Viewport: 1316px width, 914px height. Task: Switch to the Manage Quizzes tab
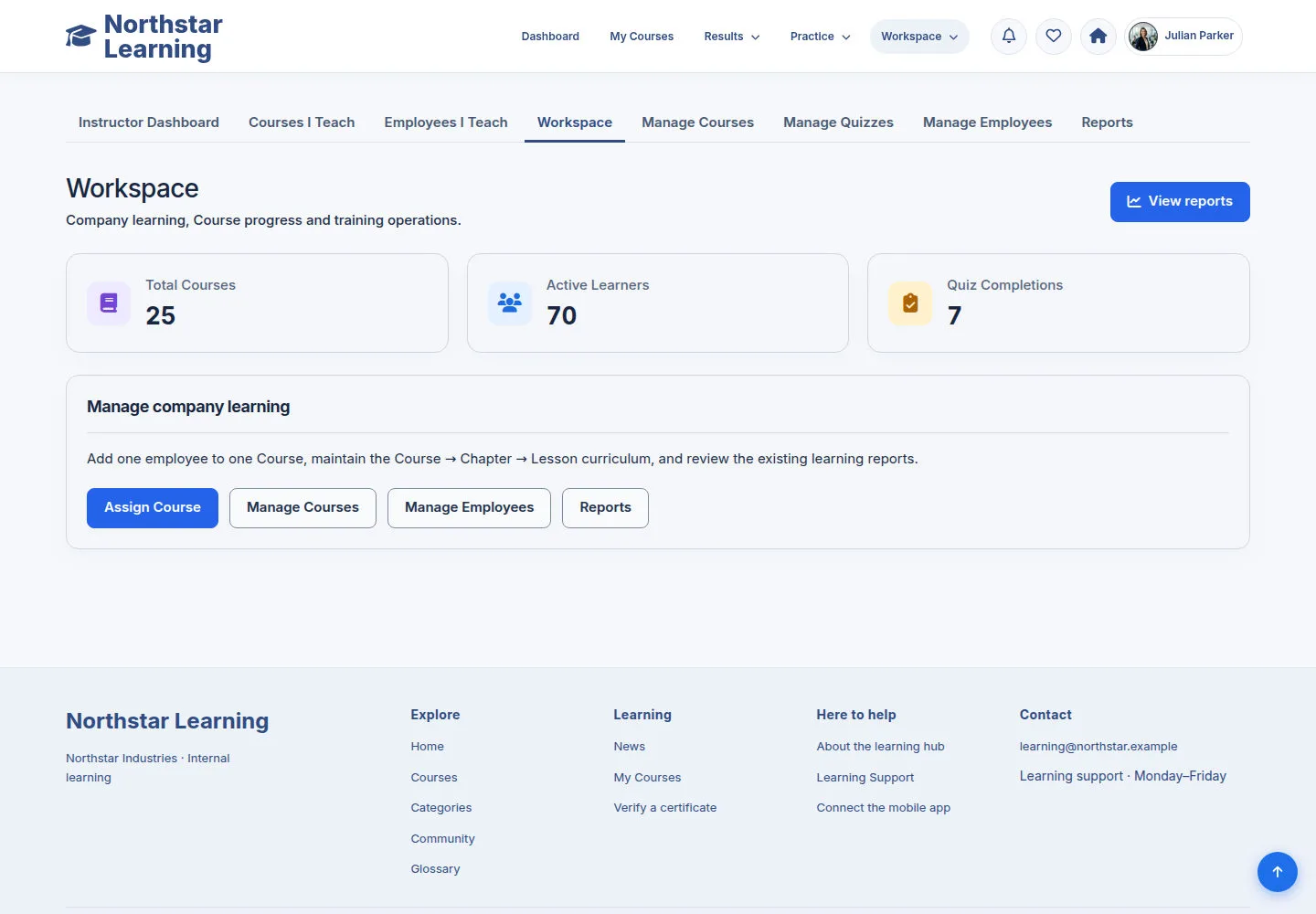(839, 122)
